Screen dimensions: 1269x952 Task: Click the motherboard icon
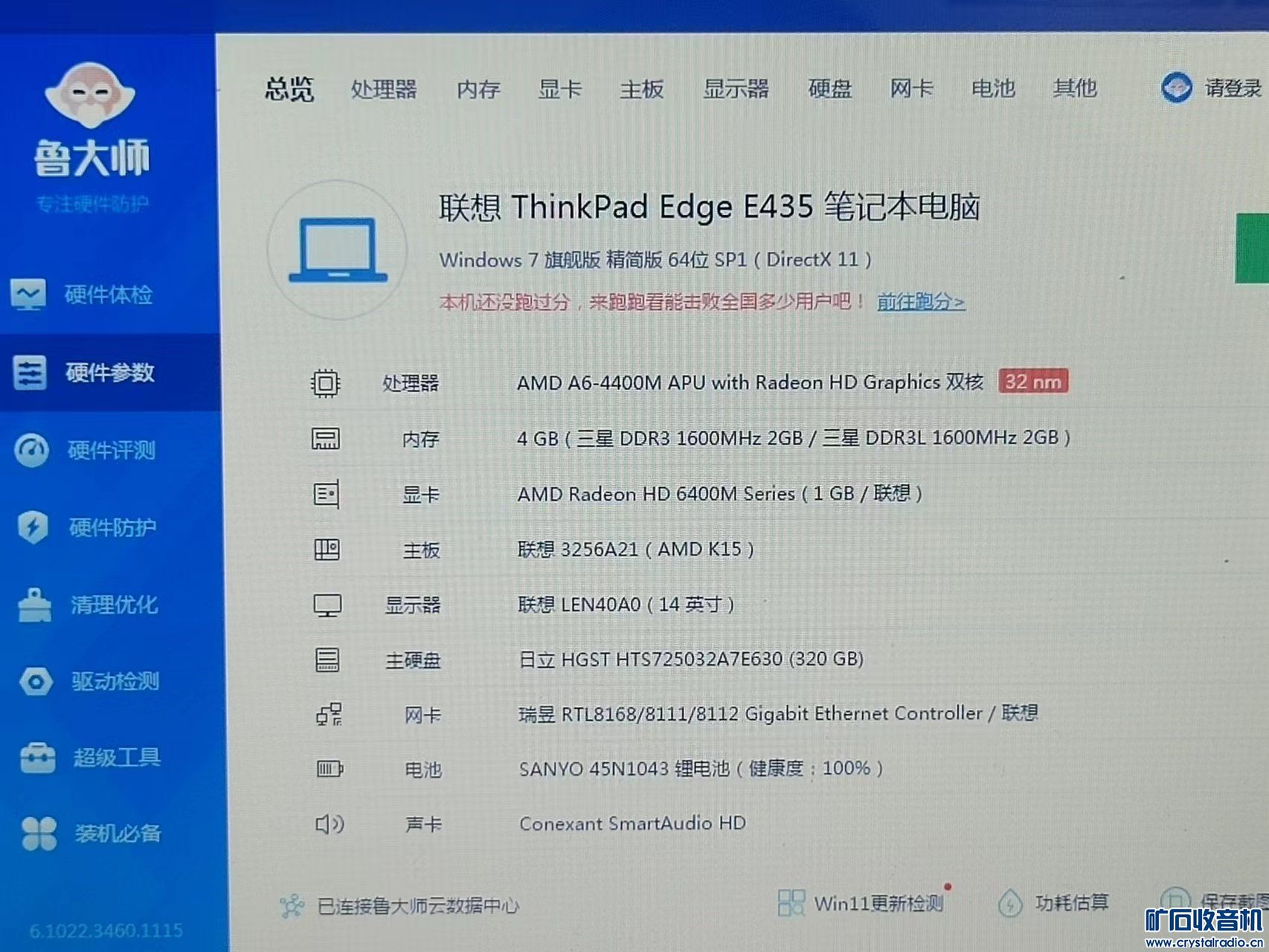pyautogui.click(x=327, y=550)
